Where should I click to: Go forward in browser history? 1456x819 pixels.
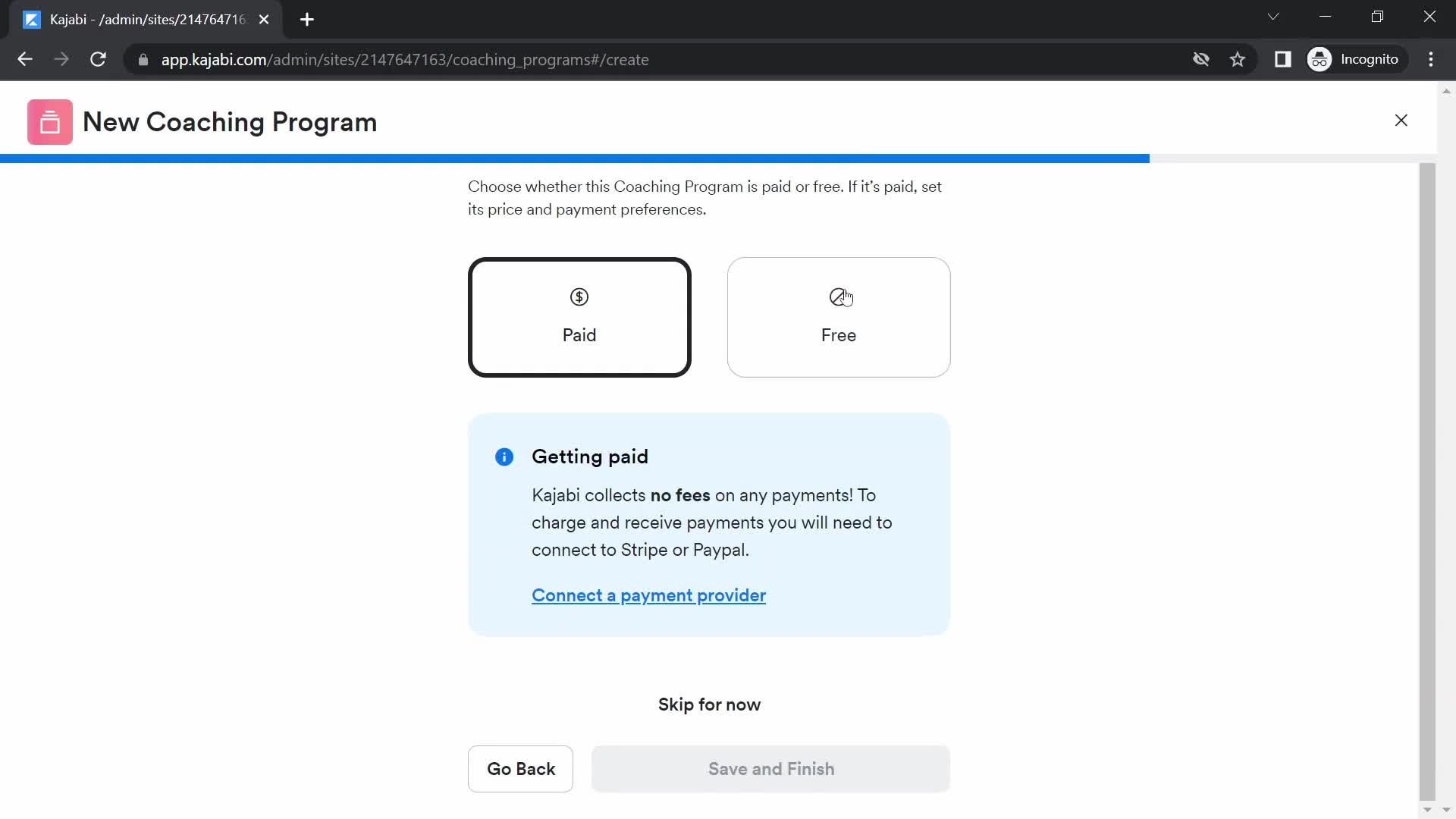[61, 59]
